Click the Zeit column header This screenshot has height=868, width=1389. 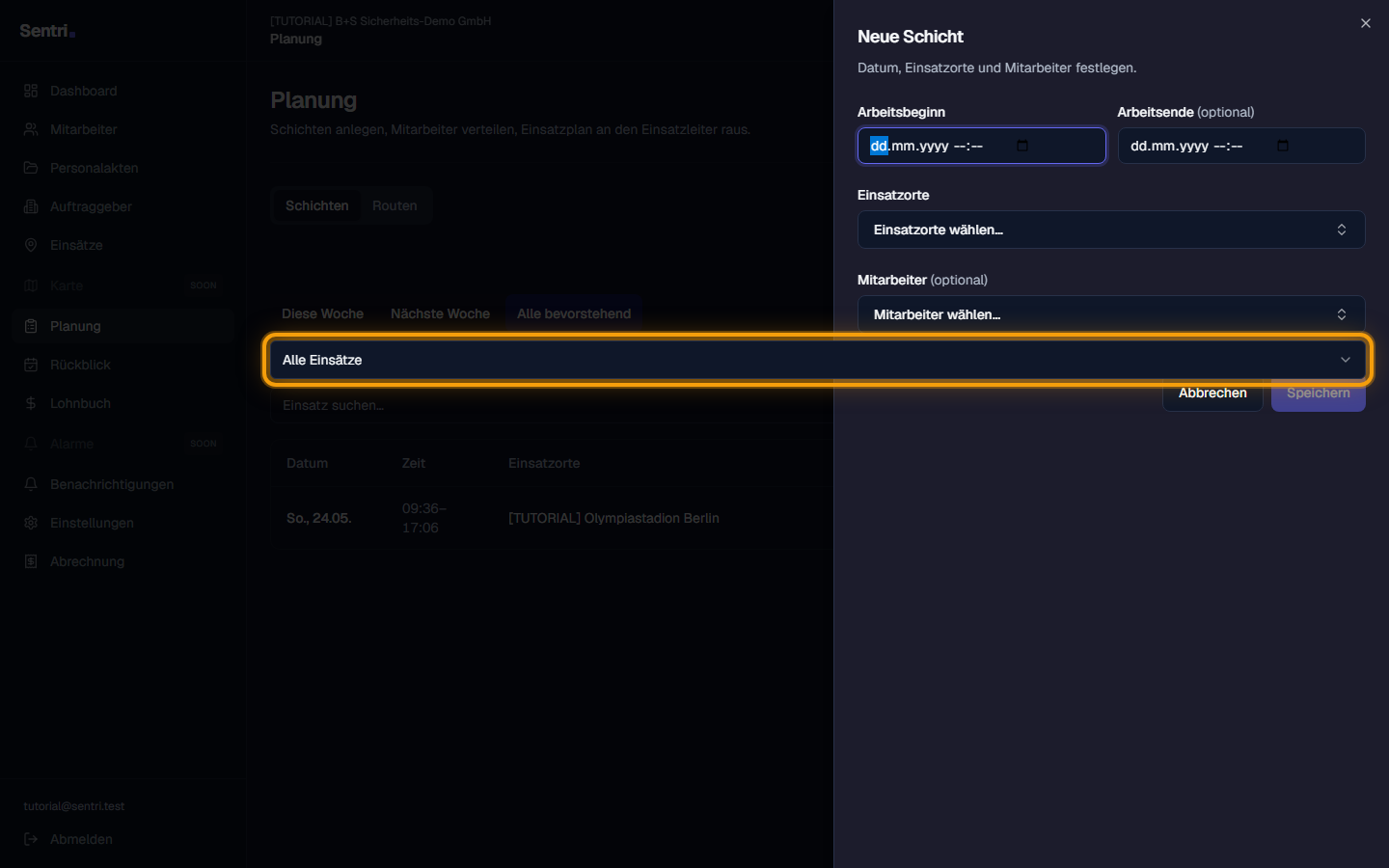pyautogui.click(x=414, y=463)
